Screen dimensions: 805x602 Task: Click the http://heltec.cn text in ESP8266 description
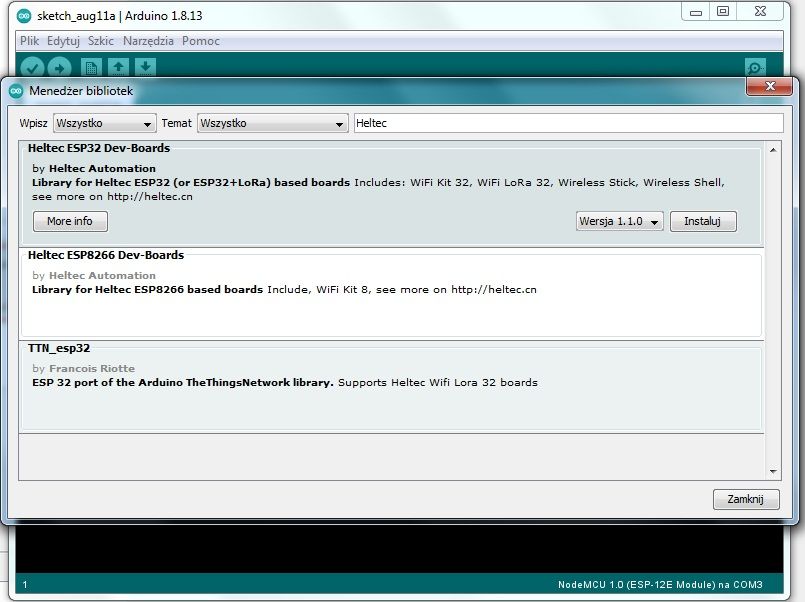pos(494,289)
